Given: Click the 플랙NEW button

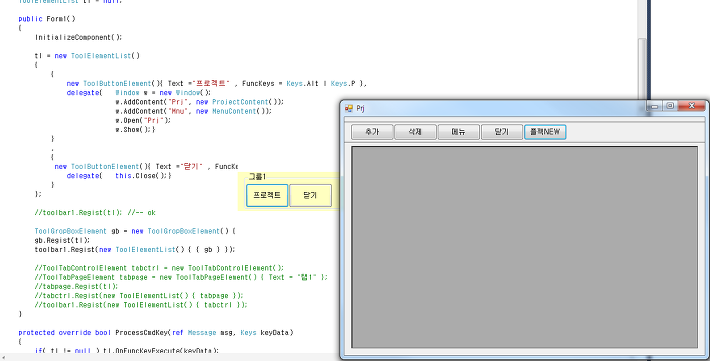Looking at the screenshot, I should [545, 132].
